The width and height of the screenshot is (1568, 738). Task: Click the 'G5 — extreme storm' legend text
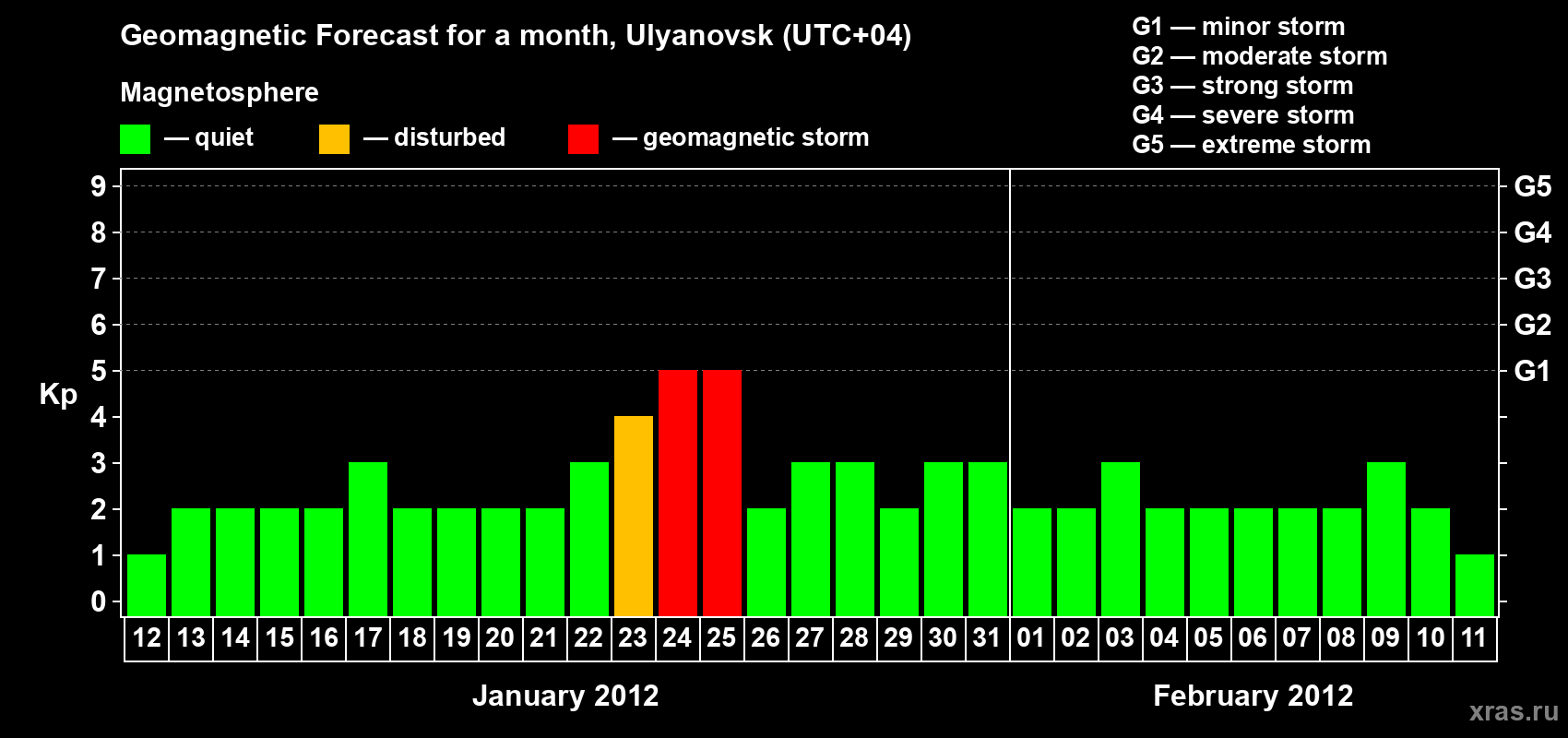[1252, 145]
